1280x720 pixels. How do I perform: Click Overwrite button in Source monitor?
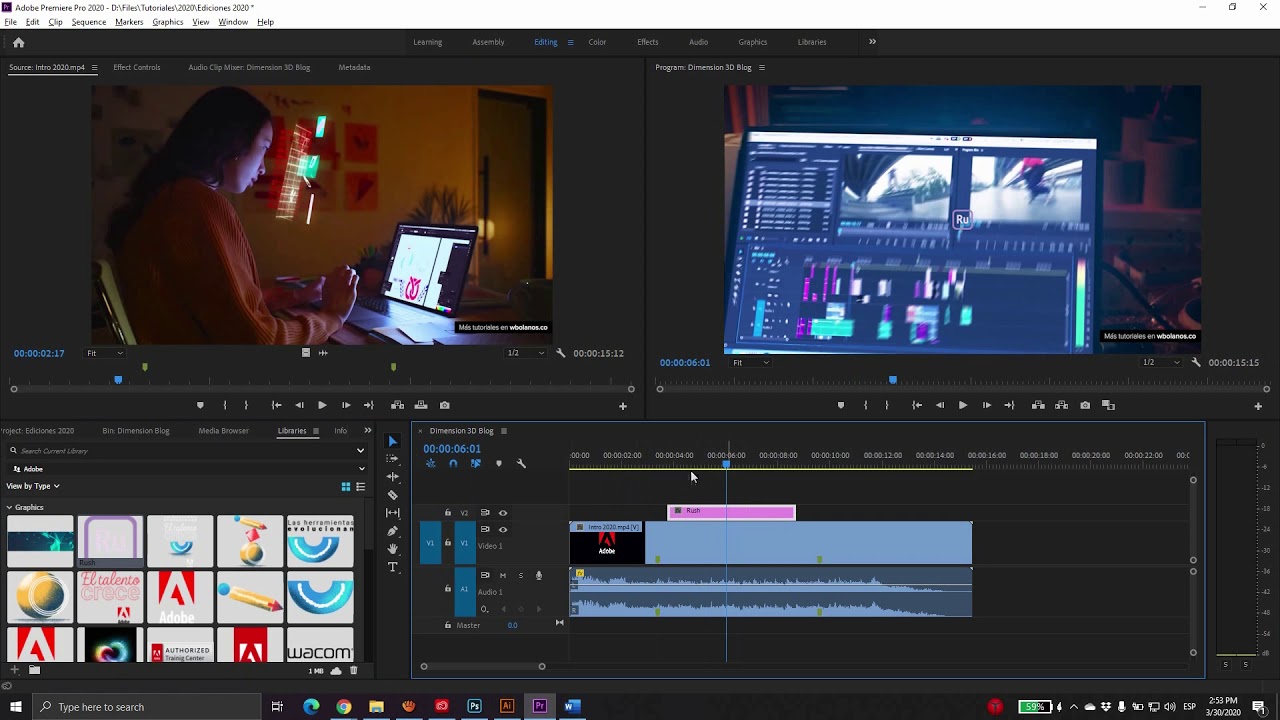421,405
